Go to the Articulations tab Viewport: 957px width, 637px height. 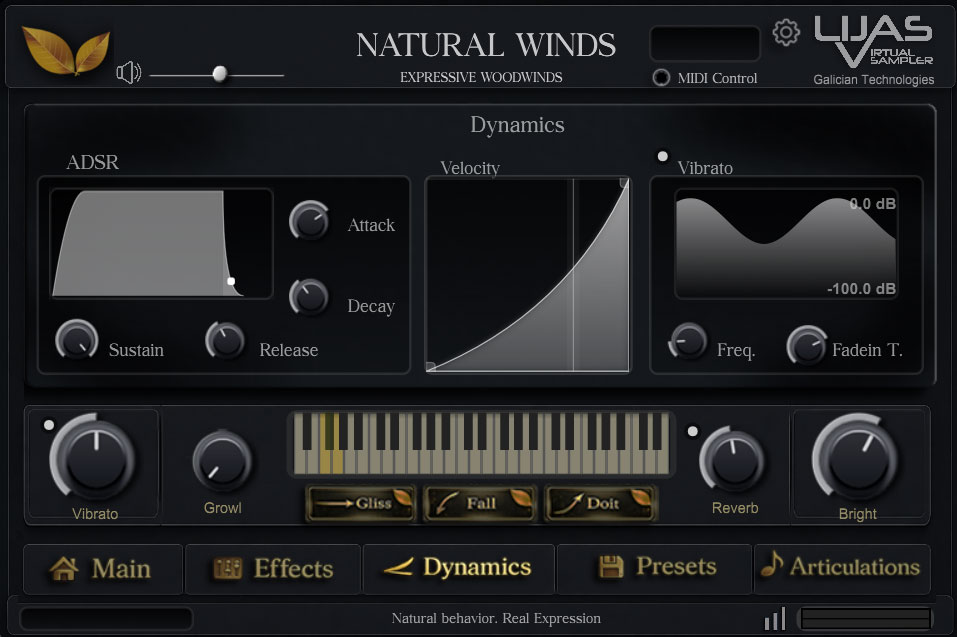click(842, 569)
